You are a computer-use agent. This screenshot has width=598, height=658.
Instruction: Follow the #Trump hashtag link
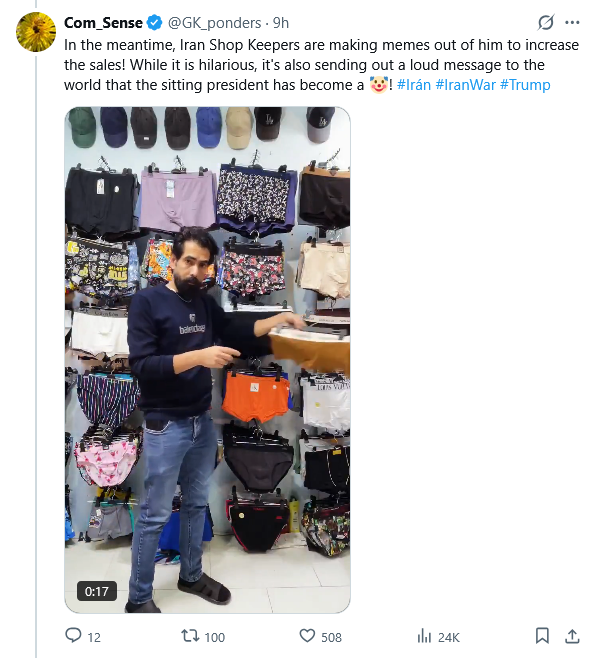[525, 85]
